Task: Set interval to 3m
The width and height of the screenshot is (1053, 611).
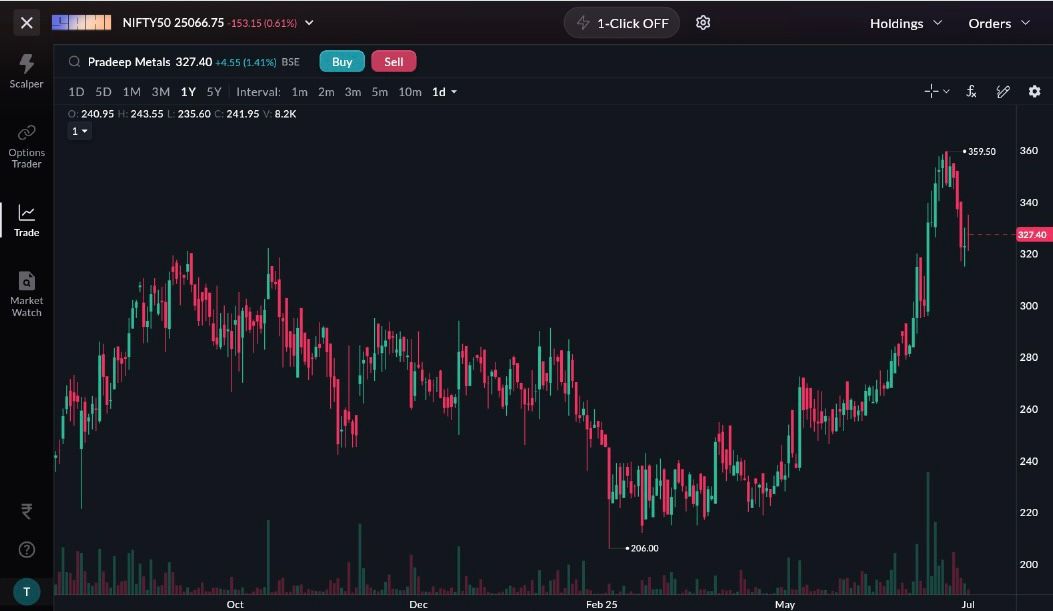Action: click(353, 92)
